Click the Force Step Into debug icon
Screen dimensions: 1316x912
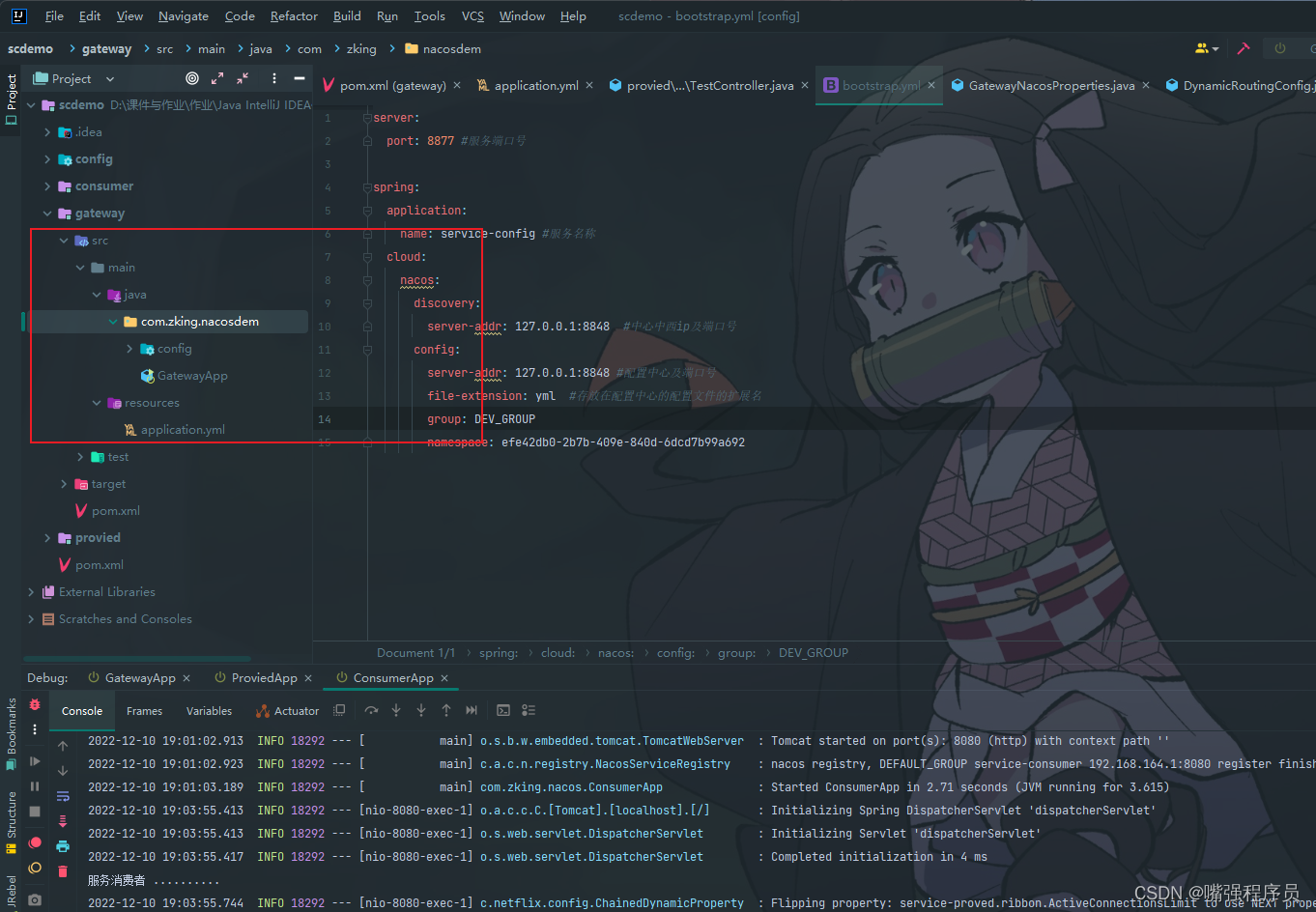(x=421, y=710)
